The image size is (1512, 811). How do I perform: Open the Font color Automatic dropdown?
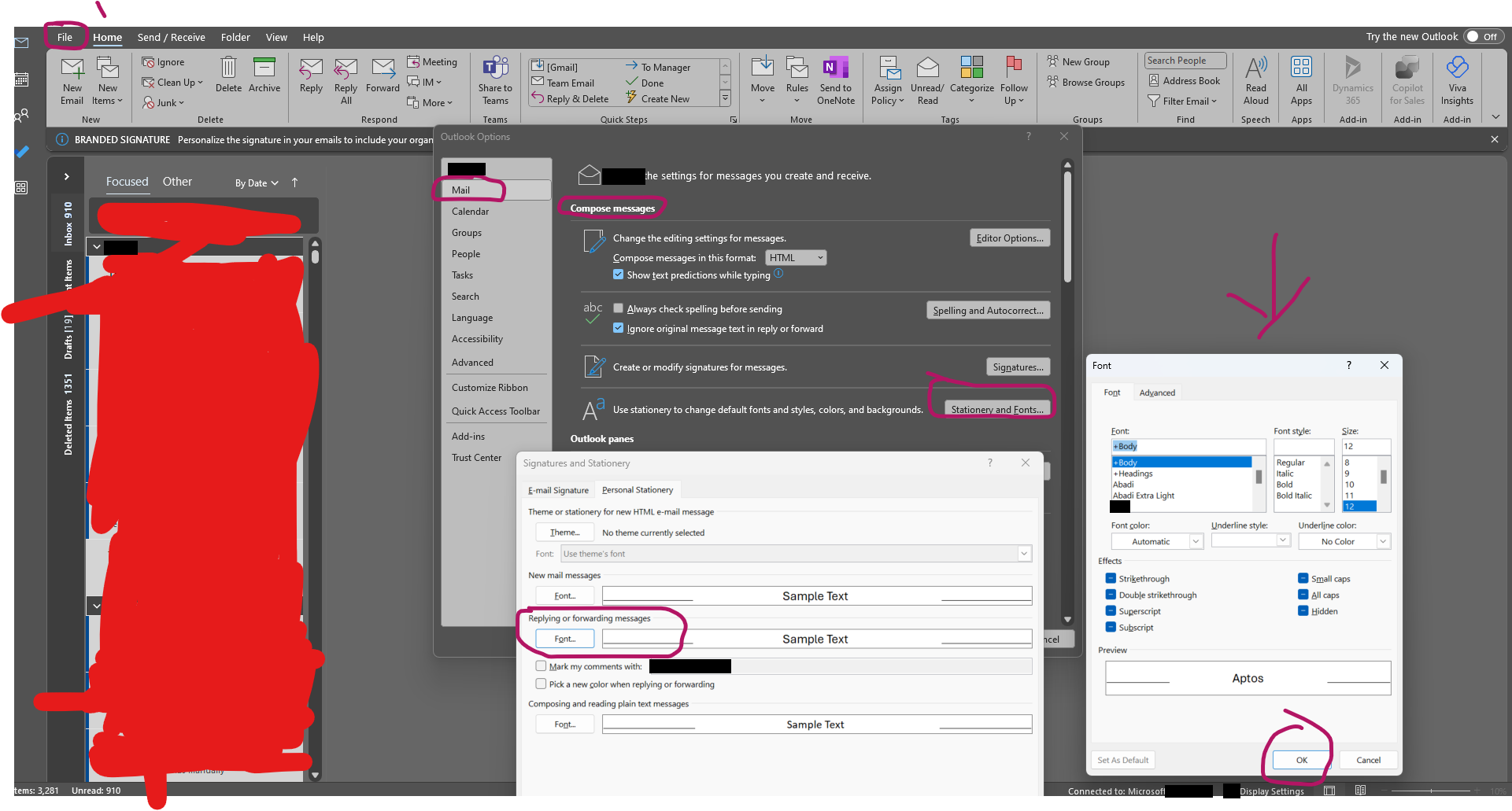tap(1157, 541)
